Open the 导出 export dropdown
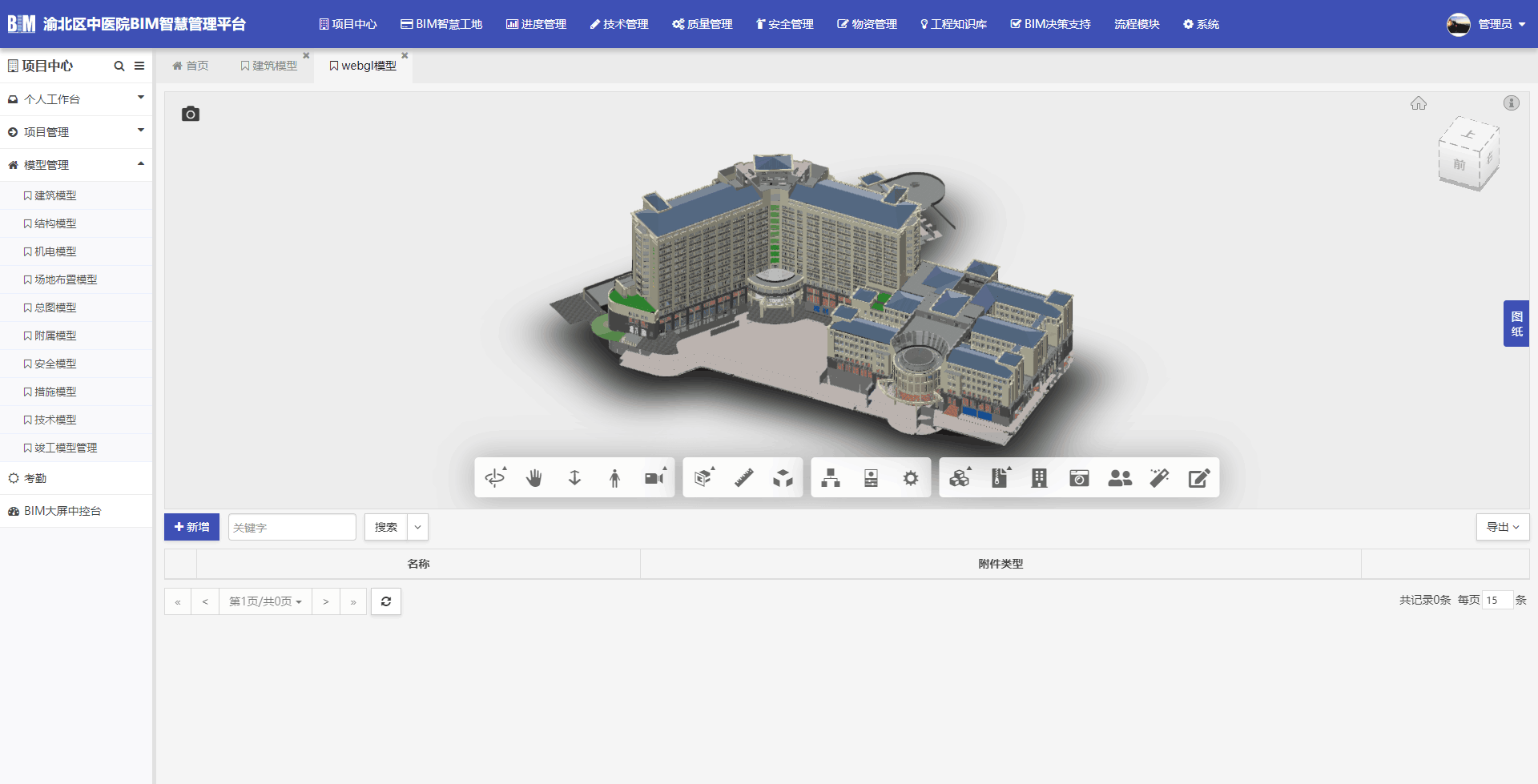The height and width of the screenshot is (784, 1538). [x=1503, y=527]
